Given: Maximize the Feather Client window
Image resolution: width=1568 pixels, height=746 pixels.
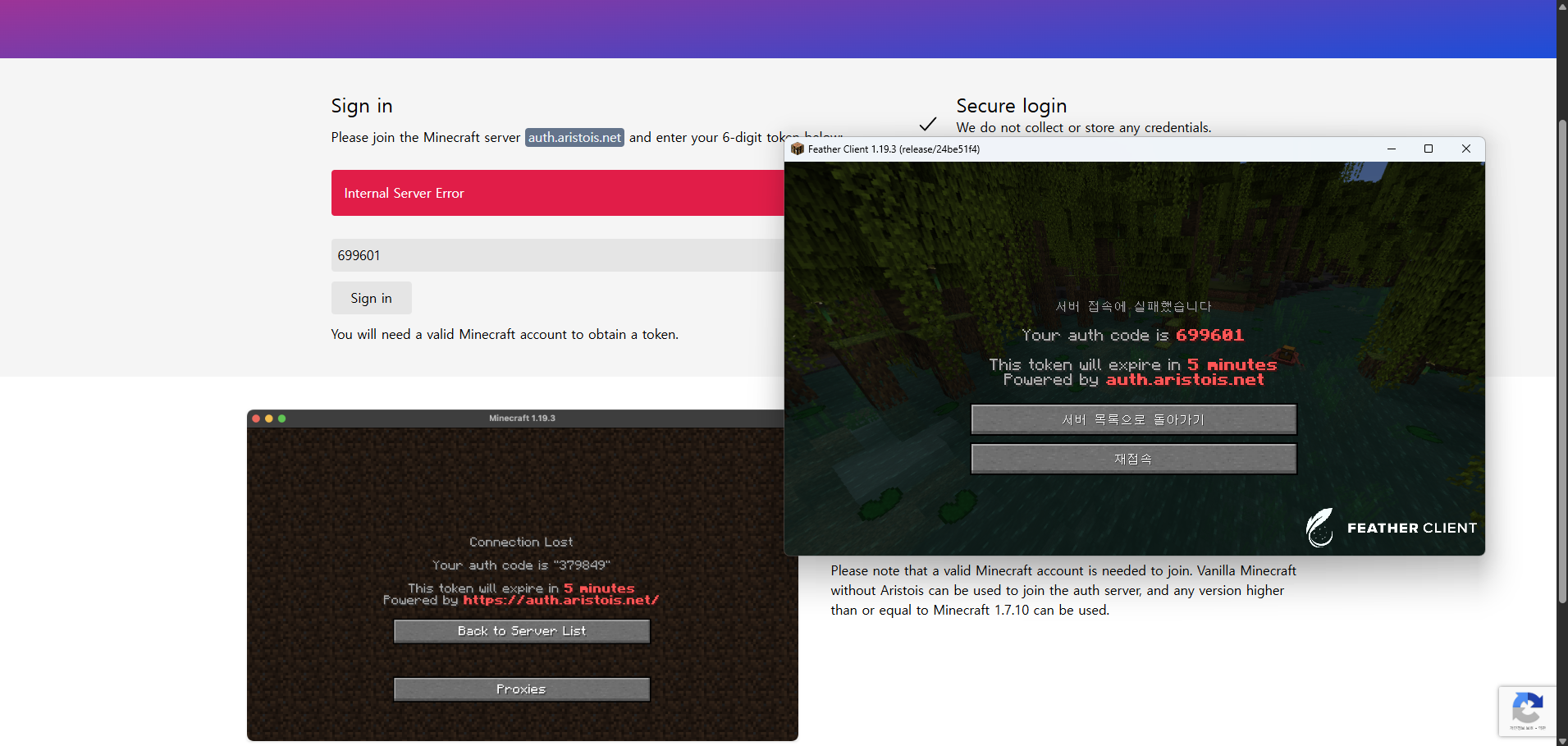Looking at the screenshot, I should pyautogui.click(x=1429, y=149).
